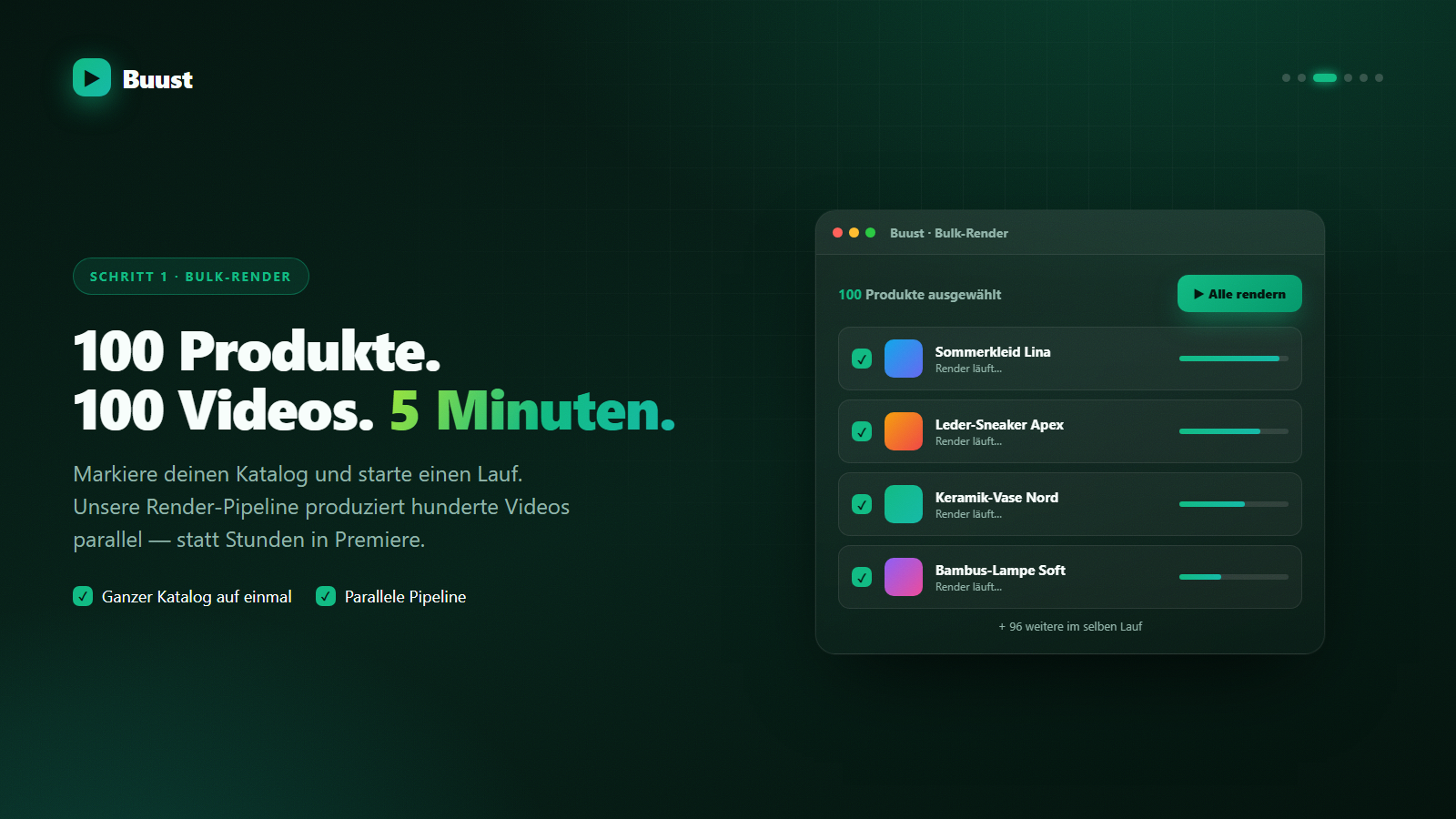
Task: Click the 'Bambus-Lampe Soft' product name
Action: (1000, 570)
